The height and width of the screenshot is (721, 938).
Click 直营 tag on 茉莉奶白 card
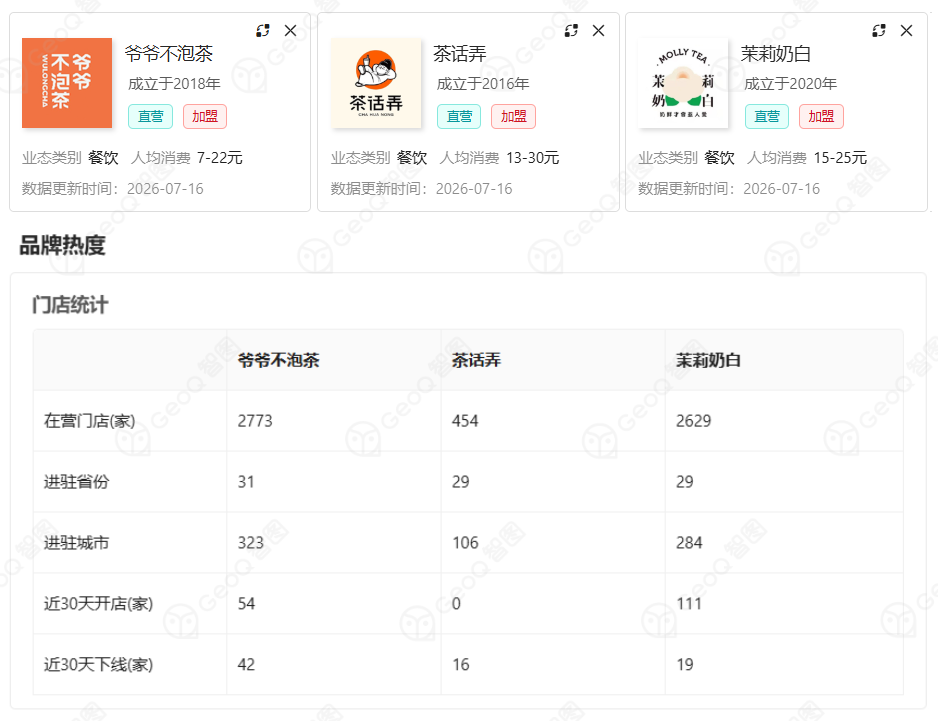point(767,117)
